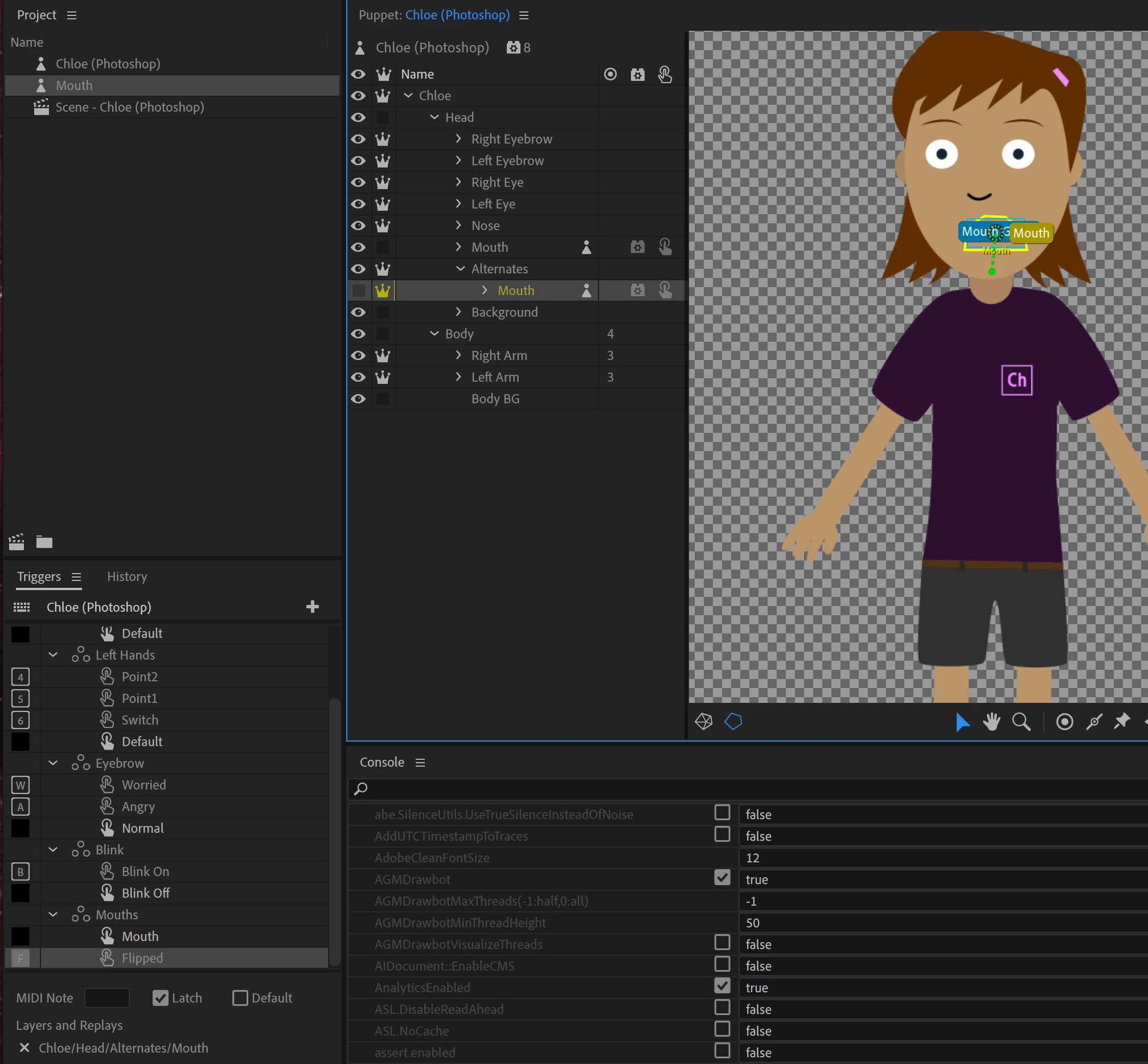Screen dimensions: 1148x1064
Task: Click new folder icon in Project panel
Action: click(x=44, y=542)
